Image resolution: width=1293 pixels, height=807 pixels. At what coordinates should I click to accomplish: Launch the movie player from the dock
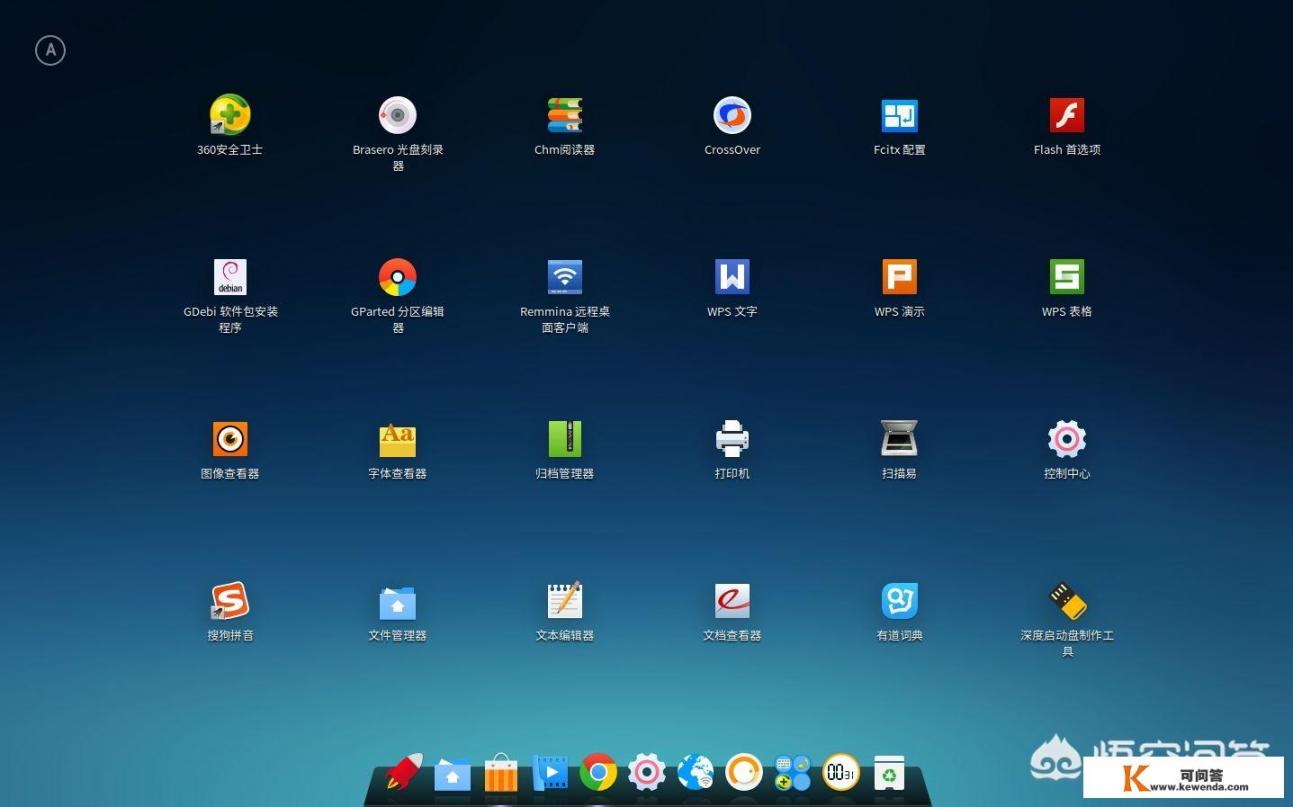pos(550,772)
